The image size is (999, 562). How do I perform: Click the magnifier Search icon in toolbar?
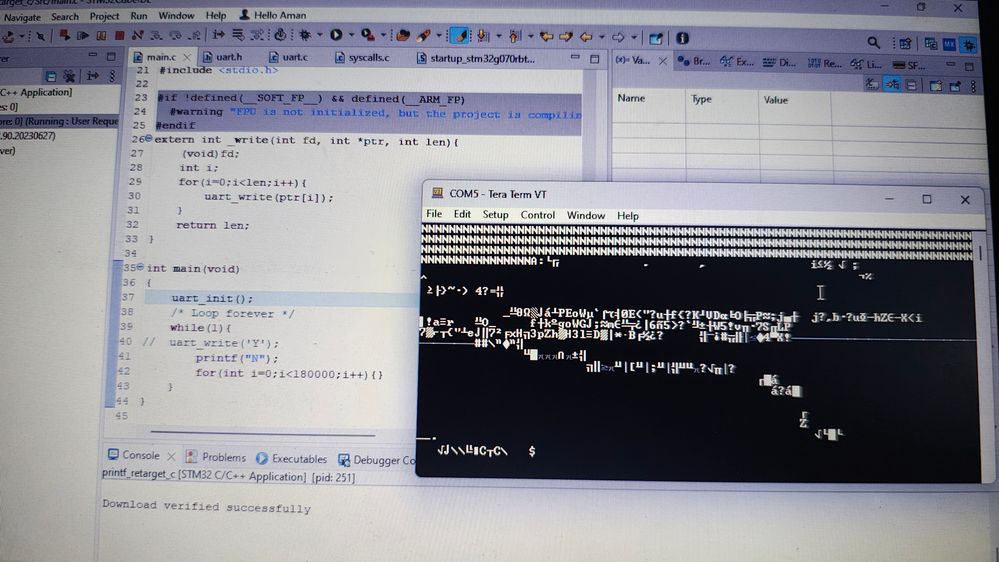click(x=873, y=43)
